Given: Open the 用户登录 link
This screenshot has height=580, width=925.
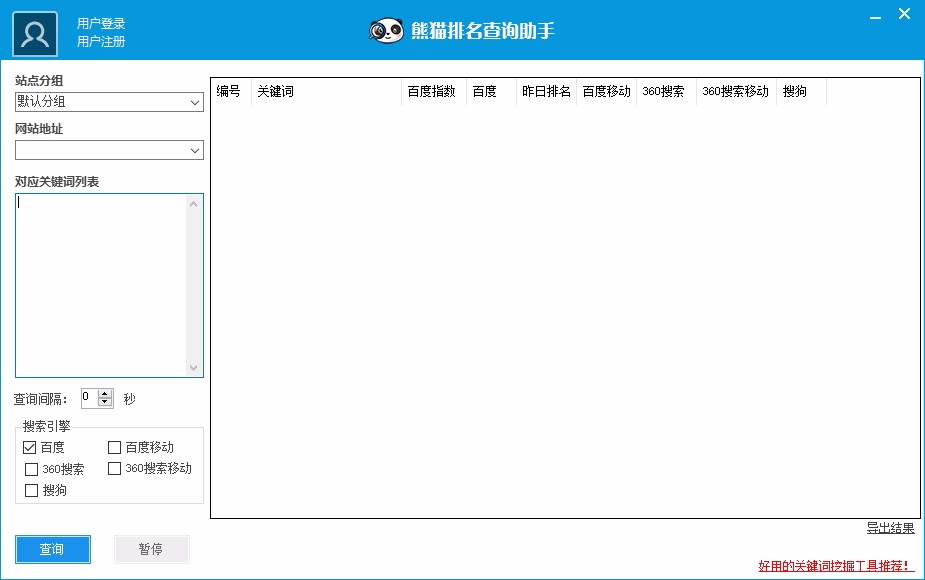Looking at the screenshot, I should [x=101, y=24].
